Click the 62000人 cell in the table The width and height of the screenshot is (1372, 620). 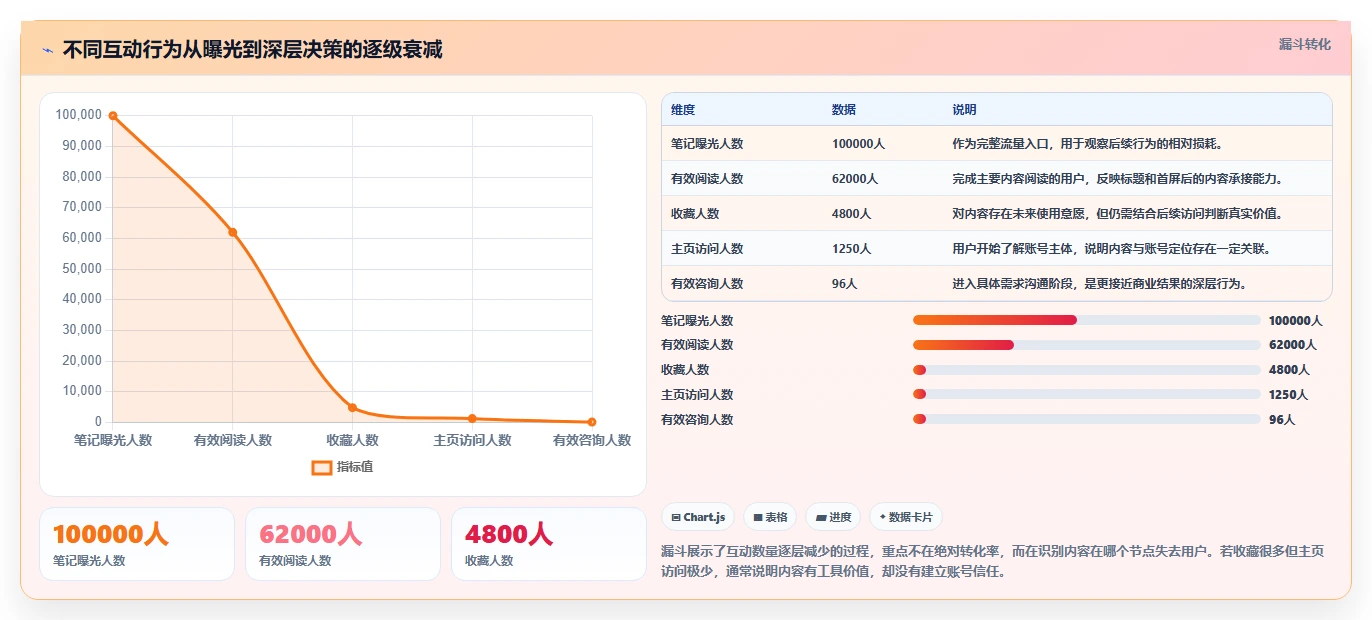855,179
